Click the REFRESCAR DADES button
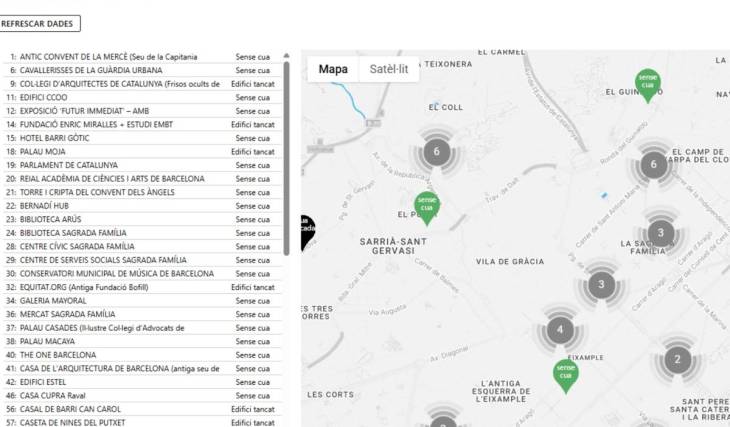Image resolution: width=730 pixels, height=427 pixels. pos(39,24)
